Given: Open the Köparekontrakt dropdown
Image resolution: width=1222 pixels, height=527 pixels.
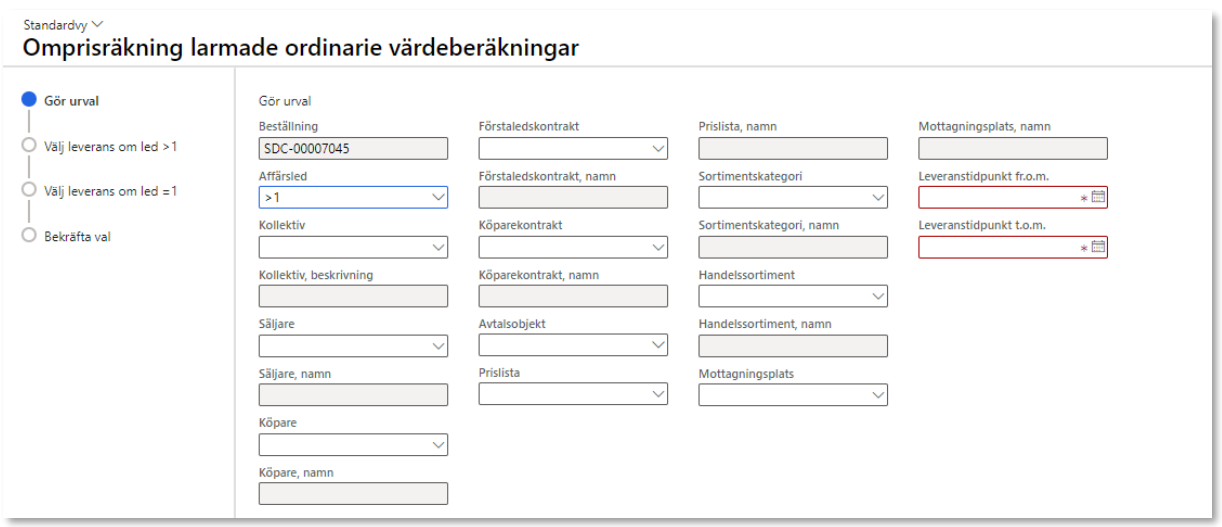Looking at the screenshot, I should click(x=658, y=247).
